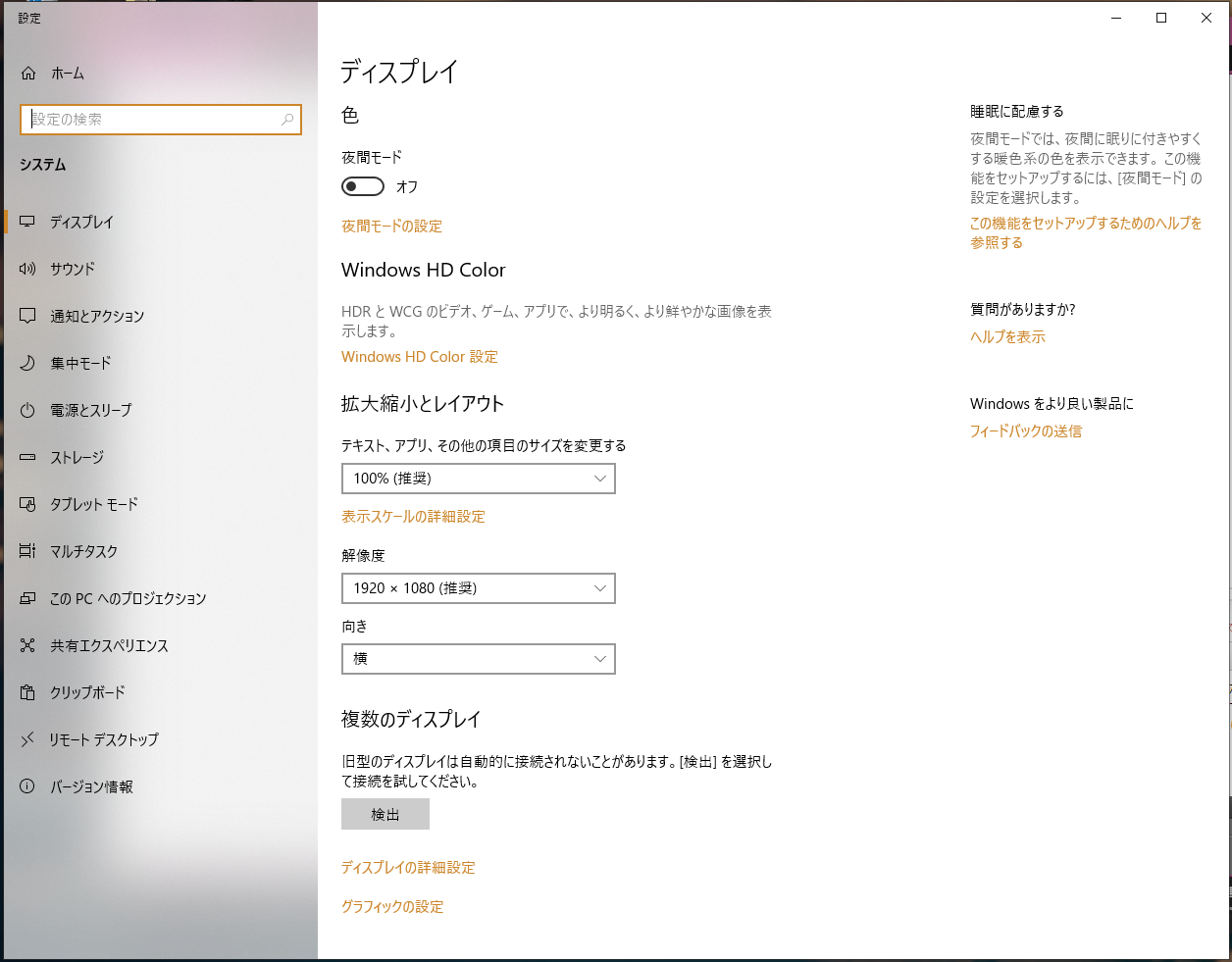The width and height of the screenshot is (1232, 962).
Task: Click the shared experiences icon
Action: point(27,645)
